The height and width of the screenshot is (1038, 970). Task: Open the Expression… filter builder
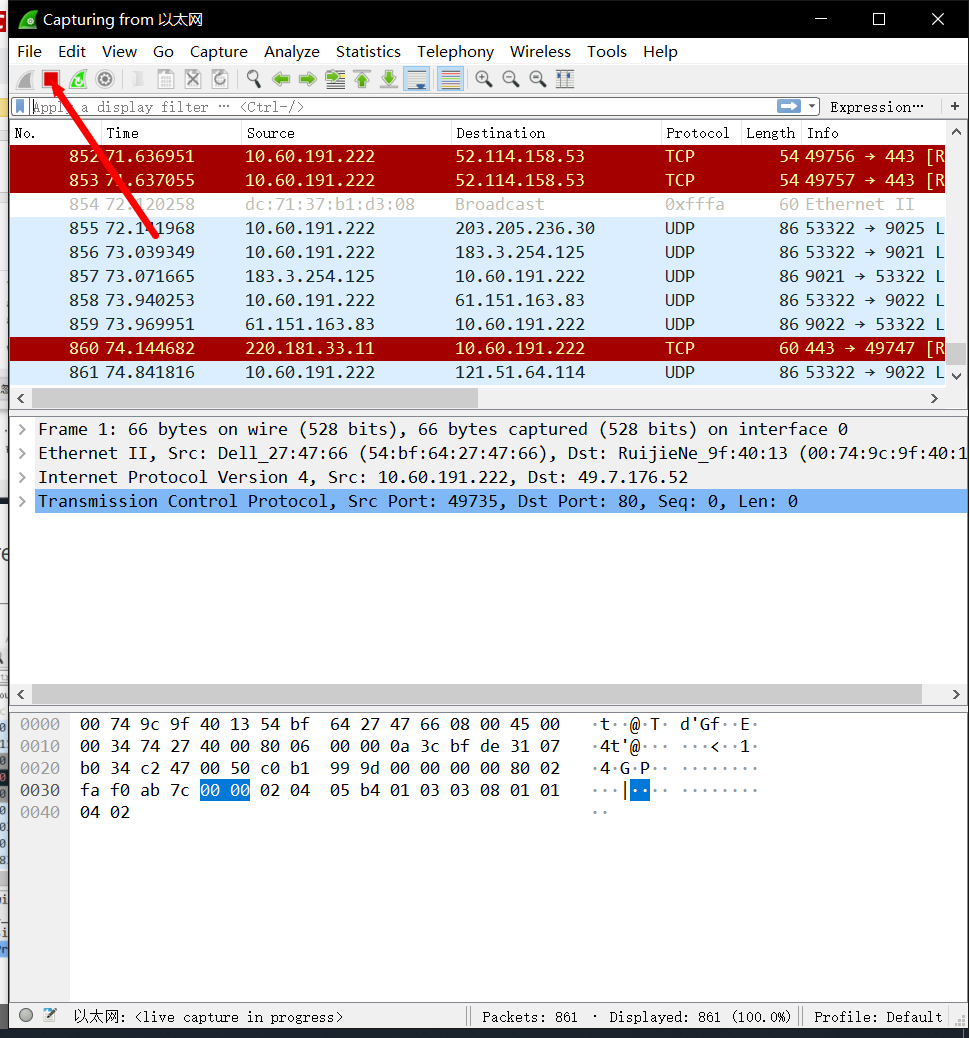[877, 107]
